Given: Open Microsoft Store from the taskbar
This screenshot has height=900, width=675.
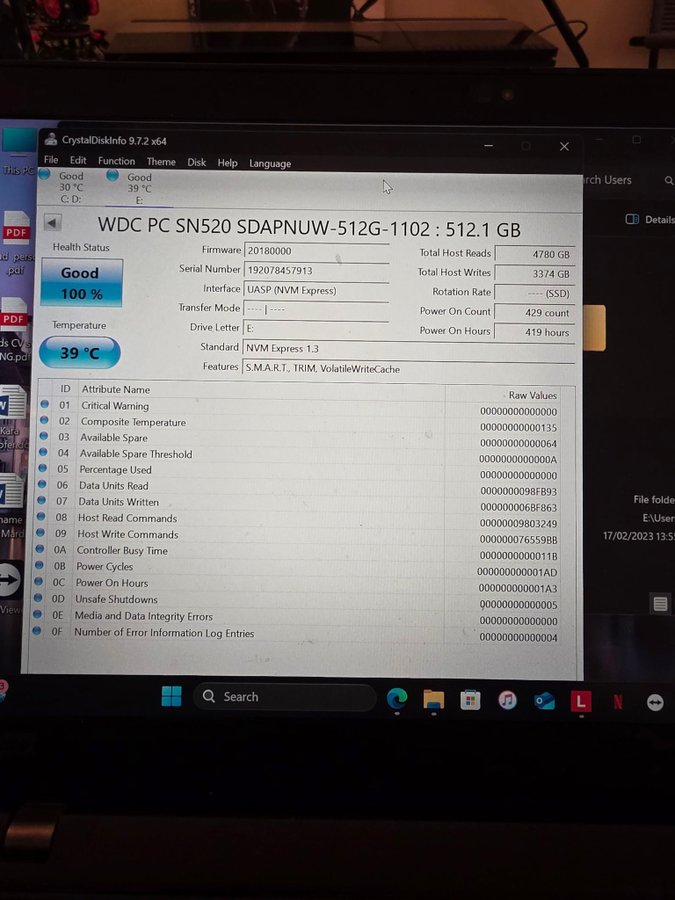Looking at the screenshot, I should coord(470,701).
